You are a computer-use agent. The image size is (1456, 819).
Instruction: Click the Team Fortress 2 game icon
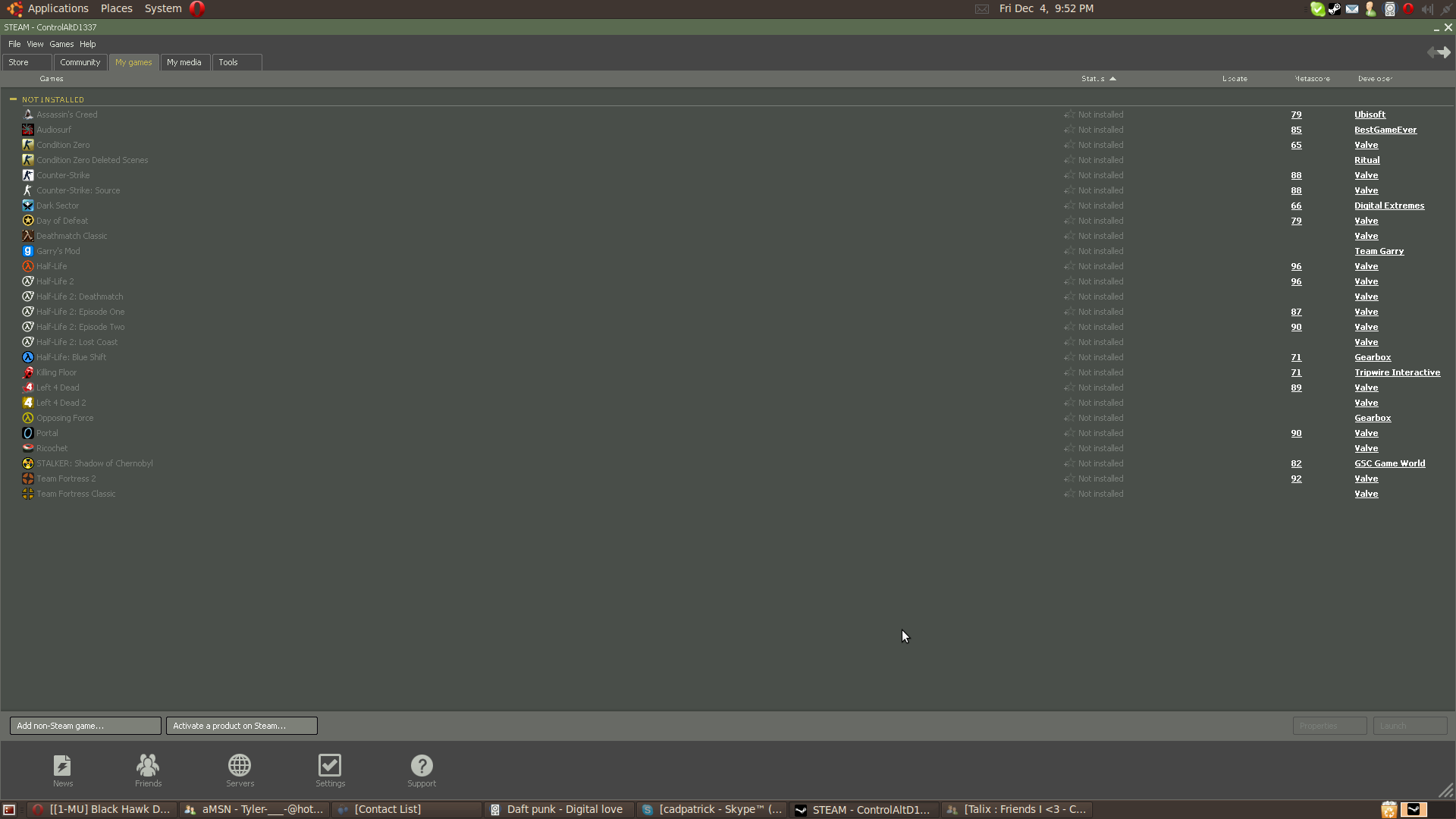coord(28,479)
